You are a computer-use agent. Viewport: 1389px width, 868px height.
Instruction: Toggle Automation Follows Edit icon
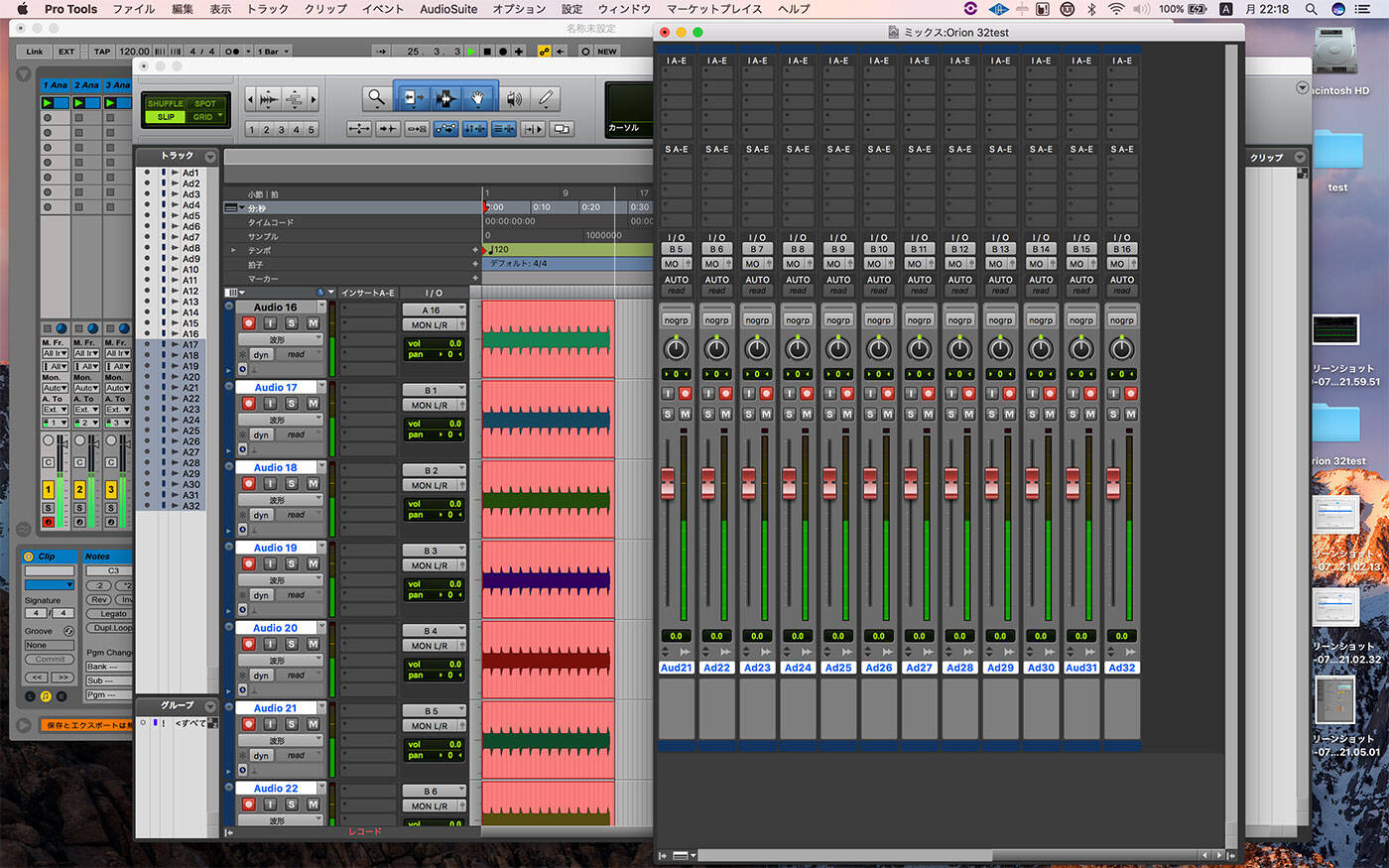445,129
